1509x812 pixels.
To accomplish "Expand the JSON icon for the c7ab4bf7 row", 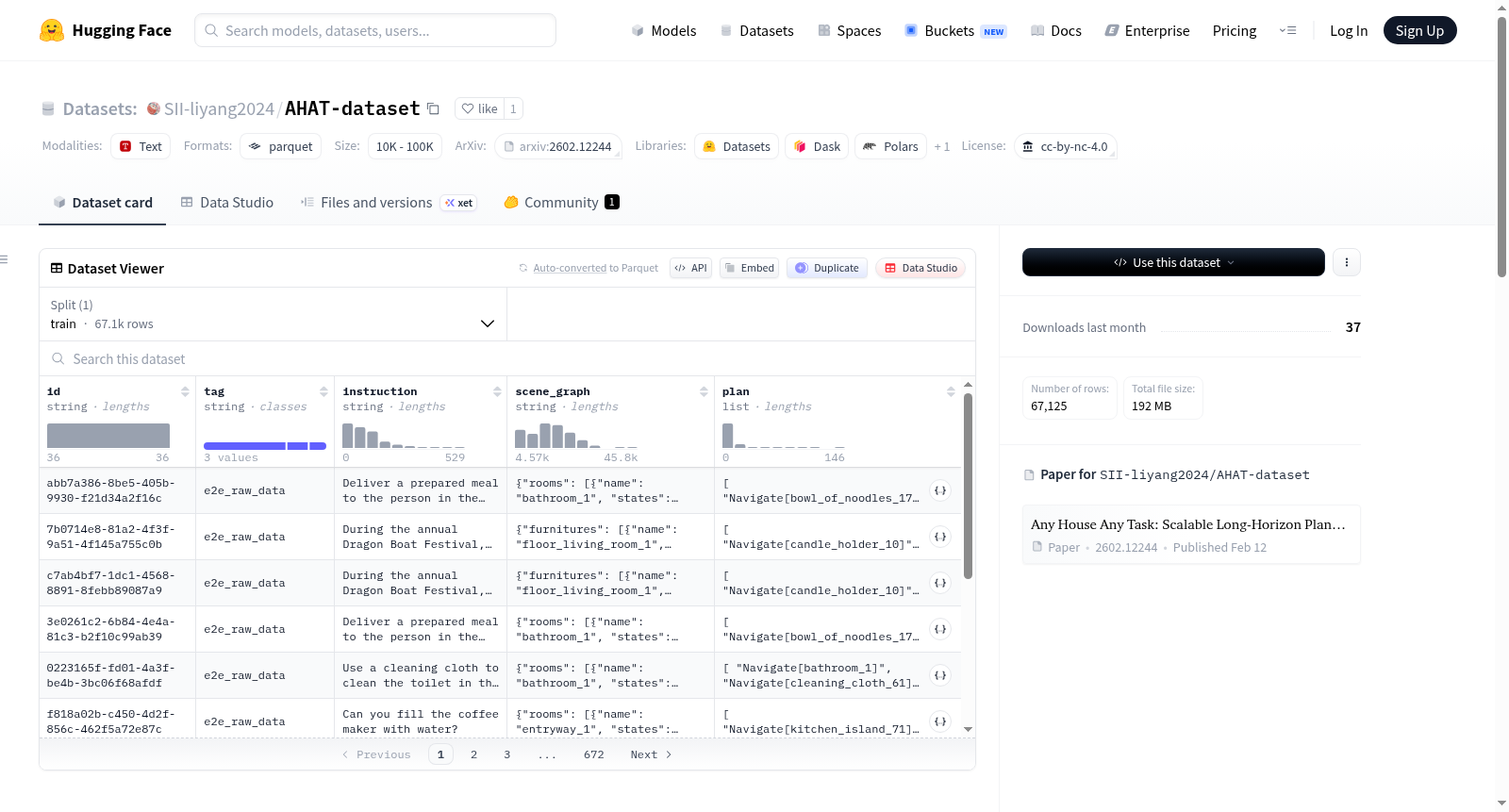I will tap(940, 583).
